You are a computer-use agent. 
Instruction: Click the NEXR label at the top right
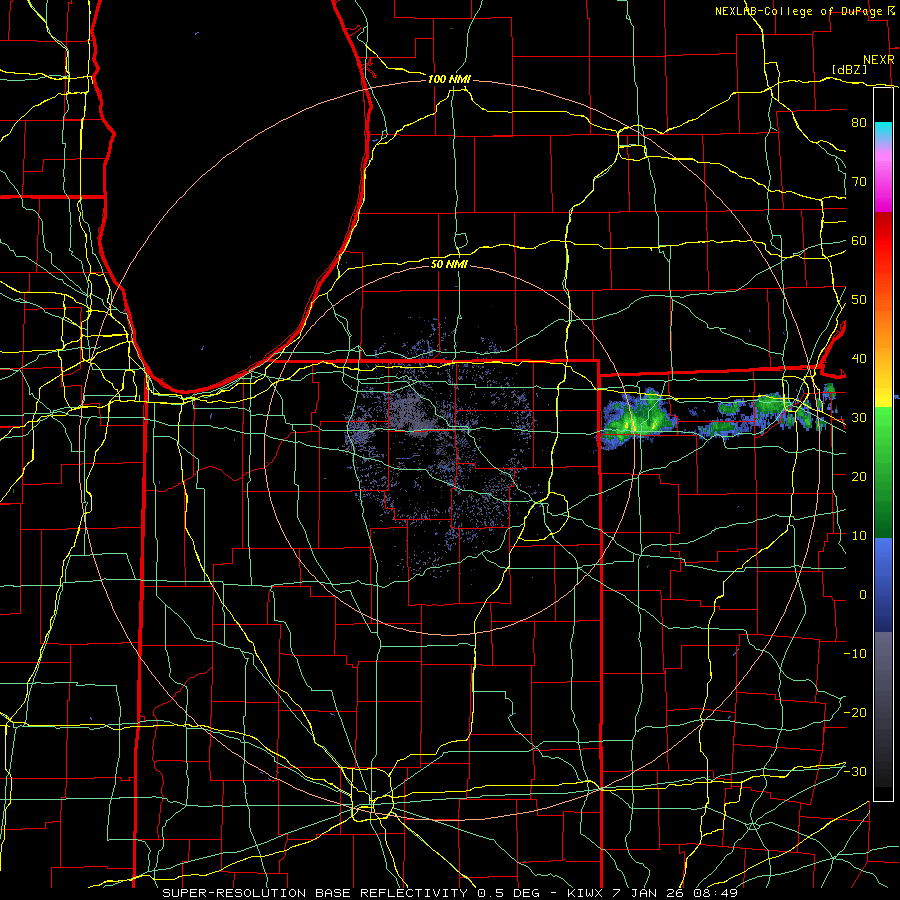coord(879,60)
